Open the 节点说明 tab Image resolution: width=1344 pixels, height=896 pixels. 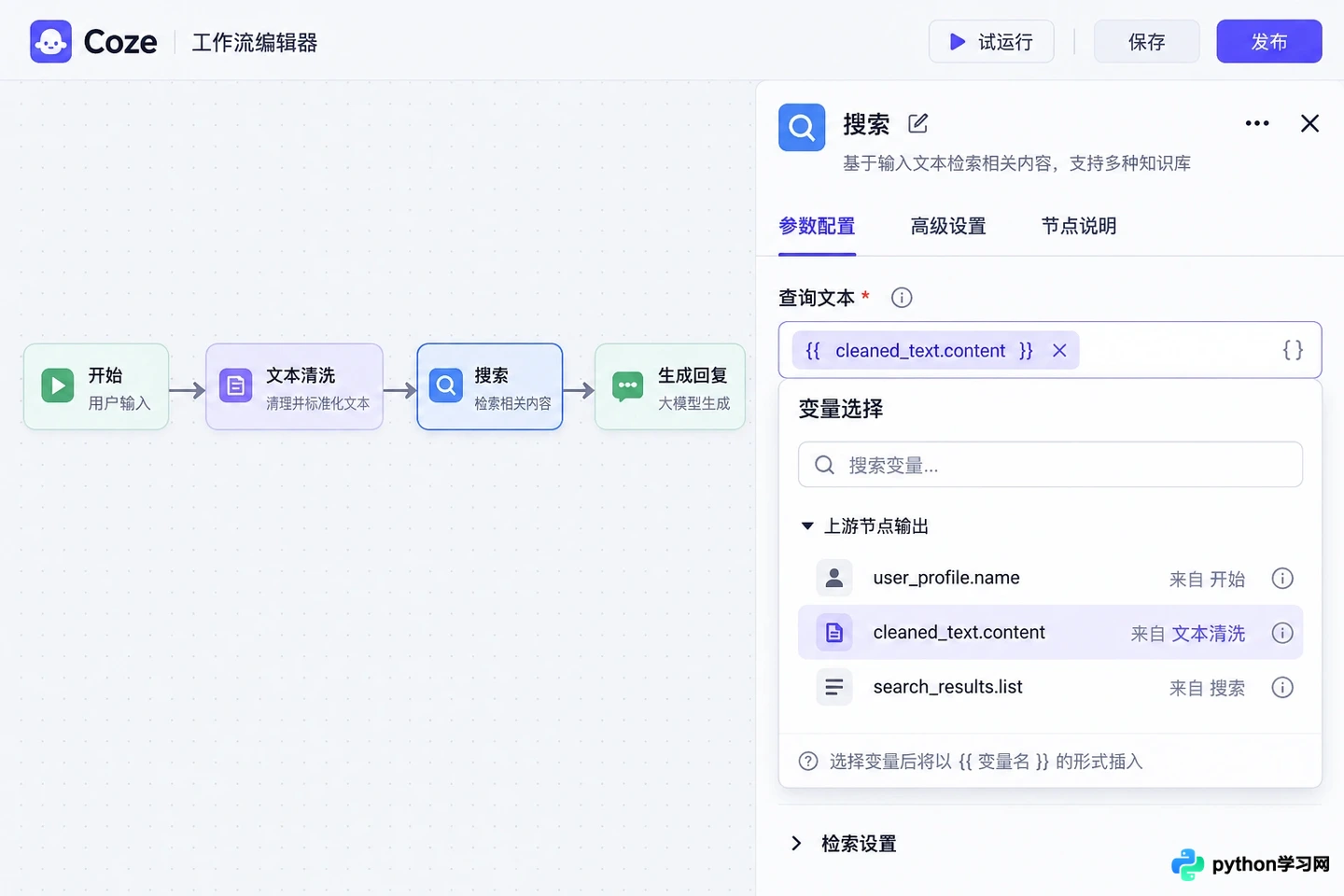pos(1079,226)
